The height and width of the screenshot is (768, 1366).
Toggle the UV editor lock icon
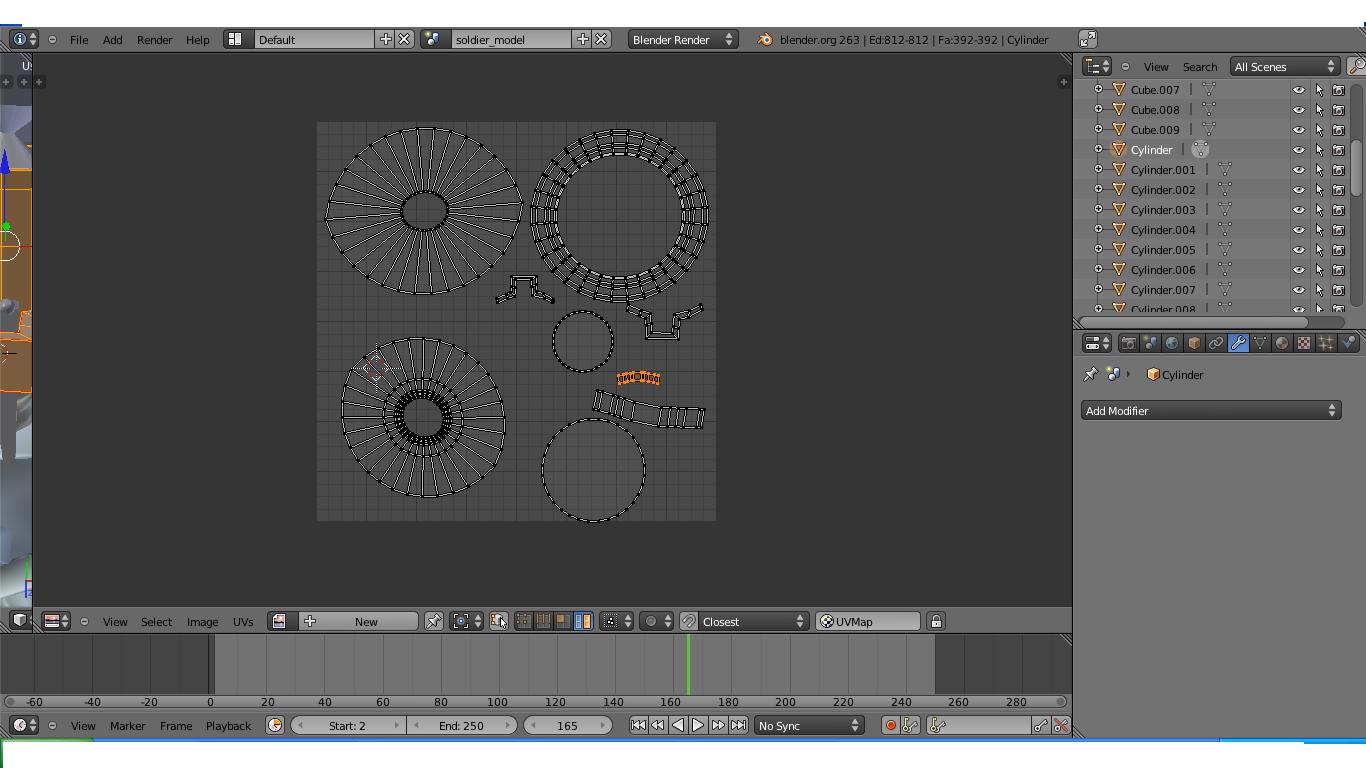[x=936, y=622]
